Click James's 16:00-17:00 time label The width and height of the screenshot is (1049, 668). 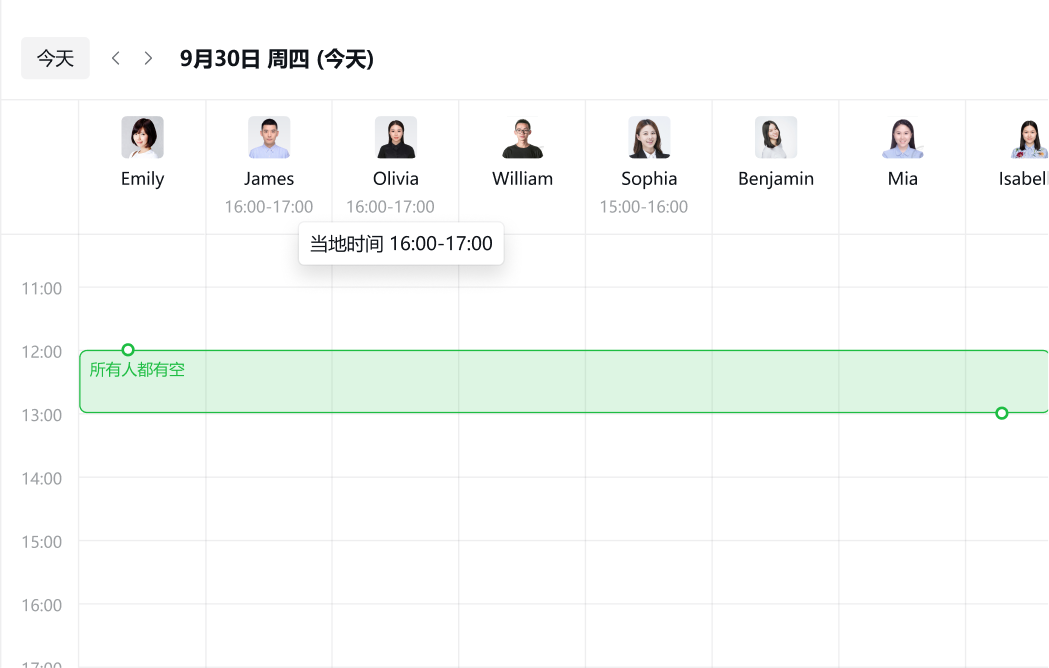(269, 207)
